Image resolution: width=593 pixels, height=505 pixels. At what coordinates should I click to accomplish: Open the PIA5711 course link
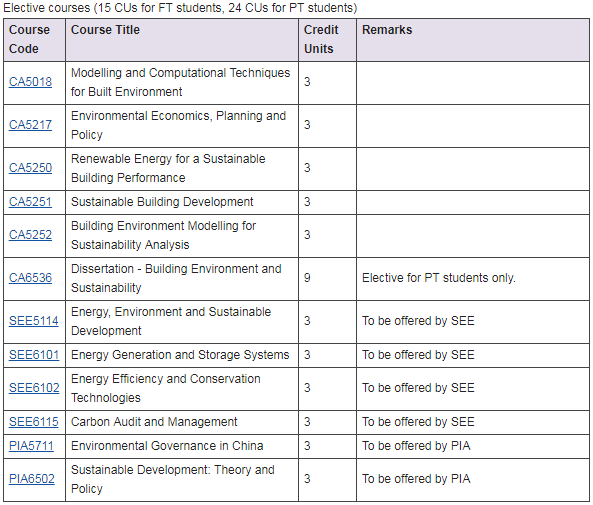click(31, 446)
